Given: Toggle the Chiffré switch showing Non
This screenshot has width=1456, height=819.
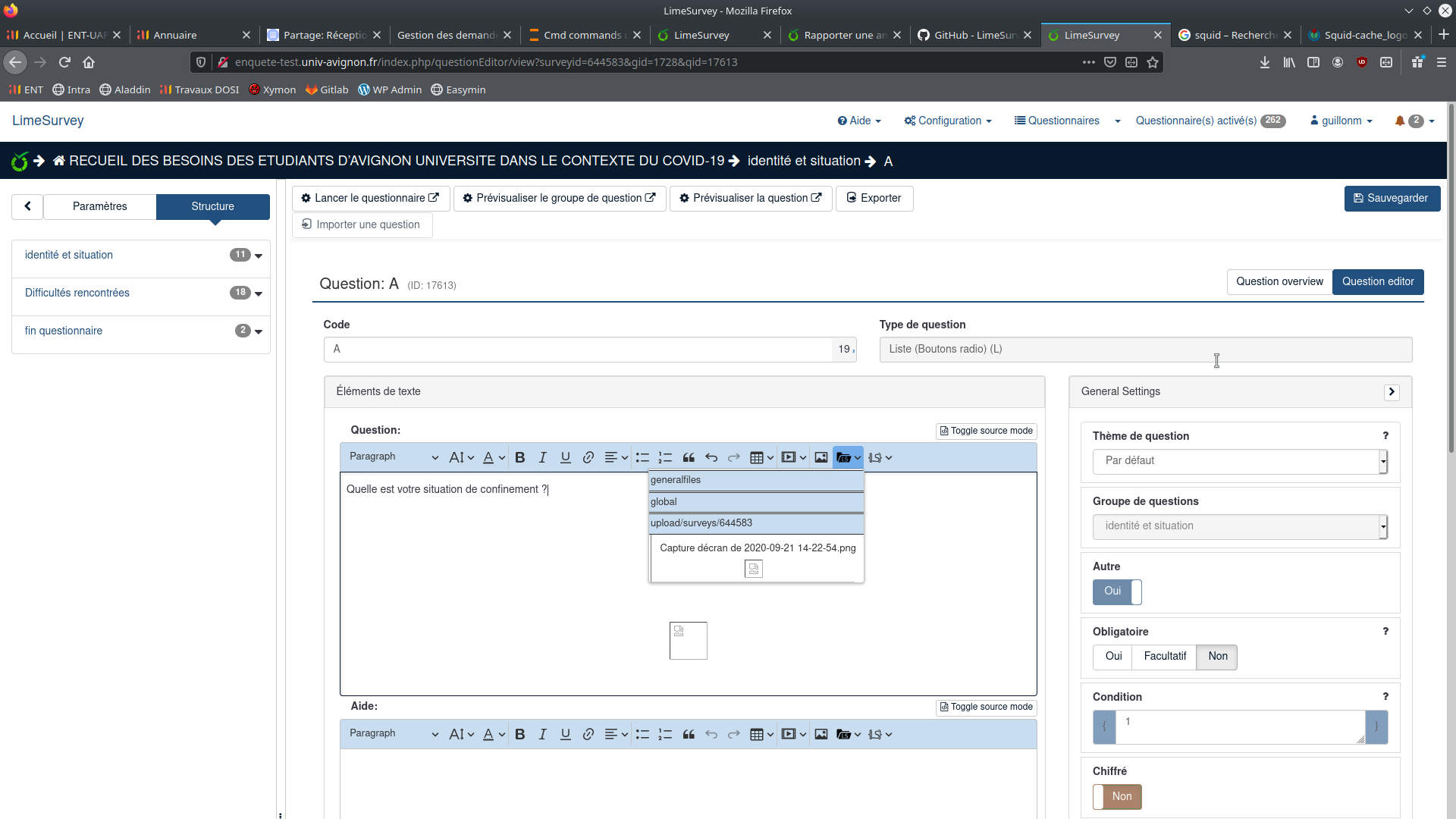Looking at the screenshot, I should click(1117, 796).
